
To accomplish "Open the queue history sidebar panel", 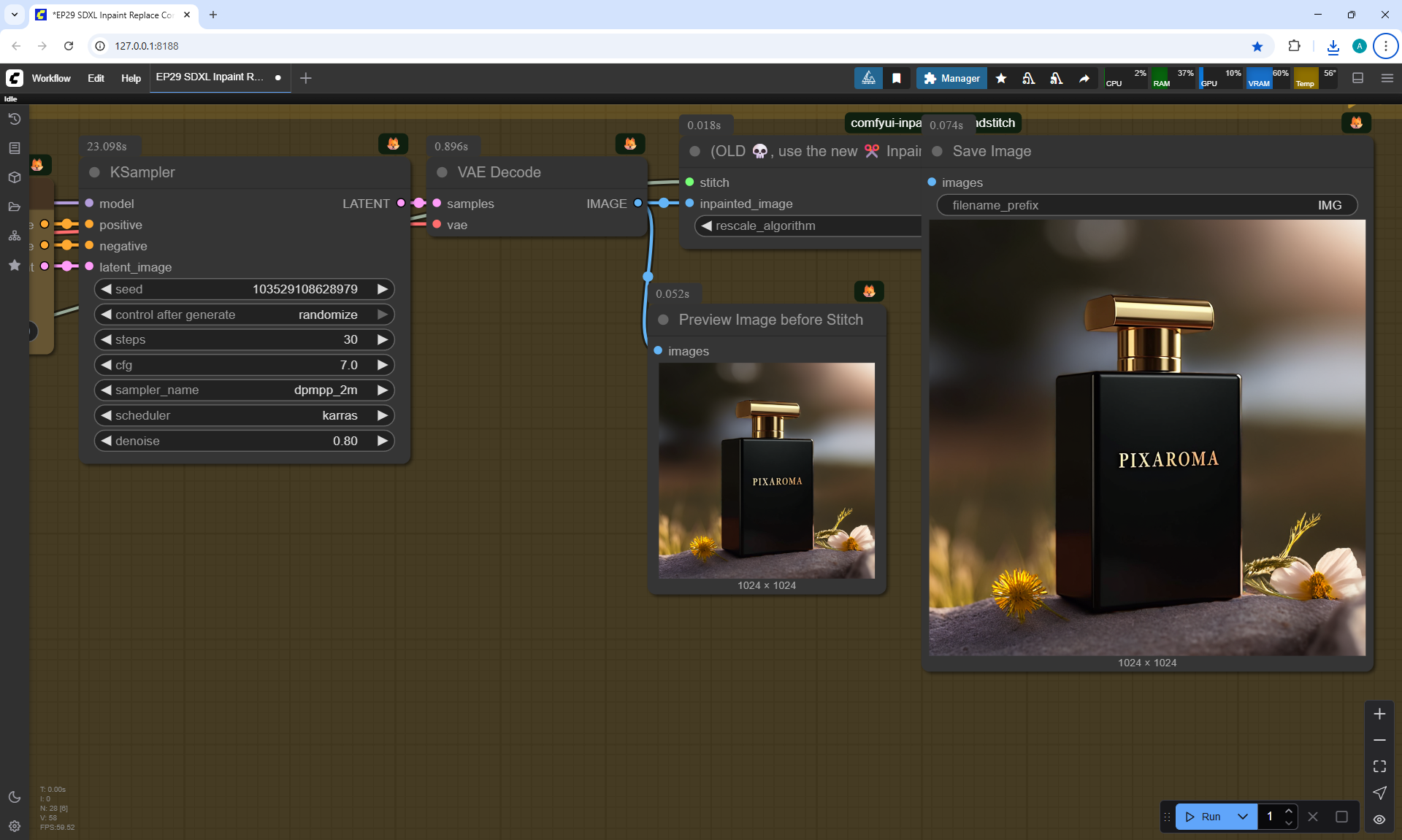I will click(x=15, y=119).
